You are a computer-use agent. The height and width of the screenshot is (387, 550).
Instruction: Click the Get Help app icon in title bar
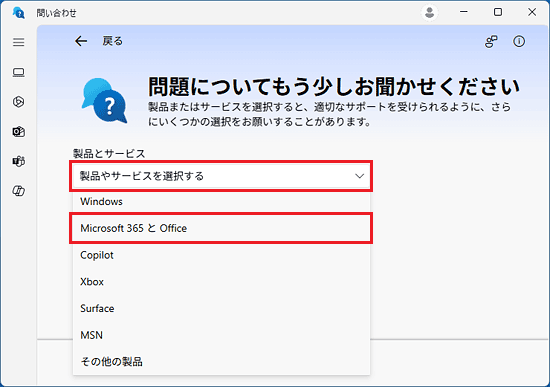point(19,13)
